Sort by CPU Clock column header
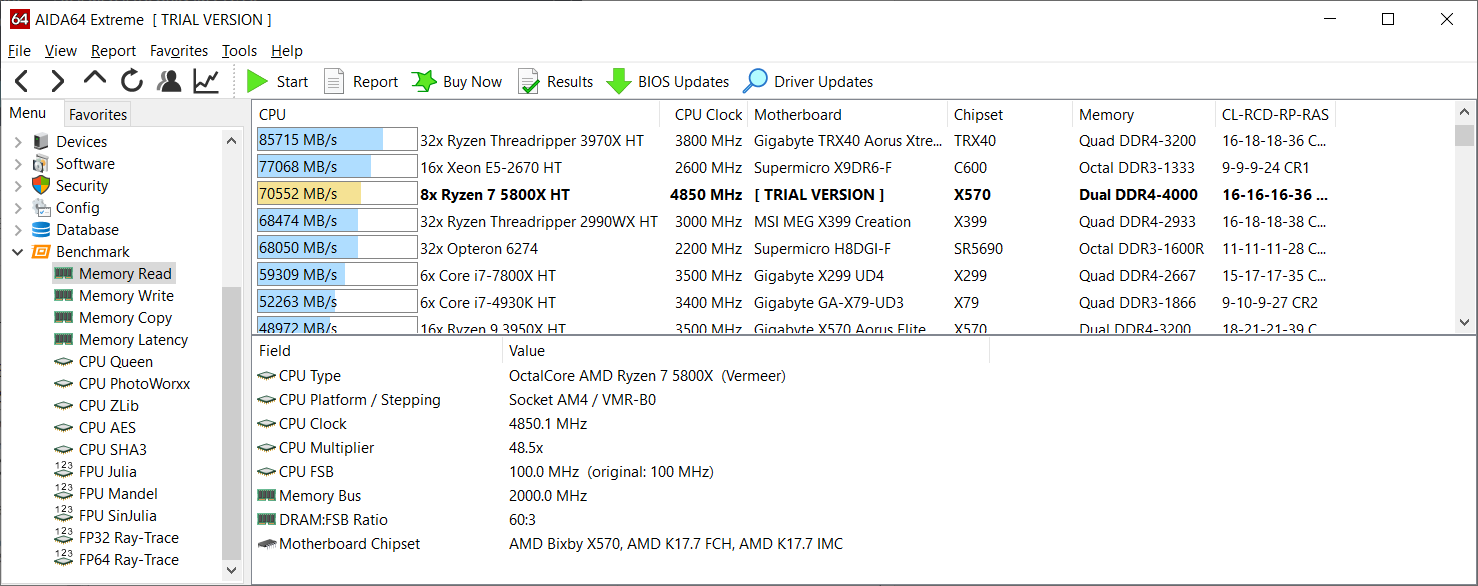 tap(704, 114)
